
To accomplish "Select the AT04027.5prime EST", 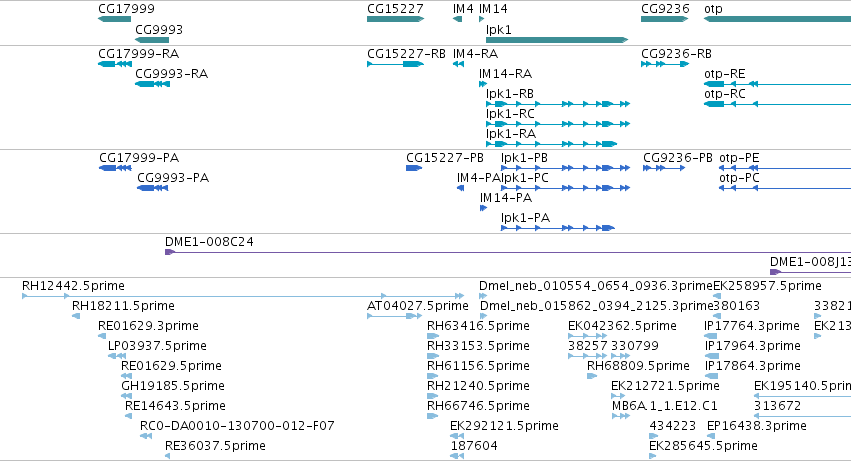I will point(395,316).
